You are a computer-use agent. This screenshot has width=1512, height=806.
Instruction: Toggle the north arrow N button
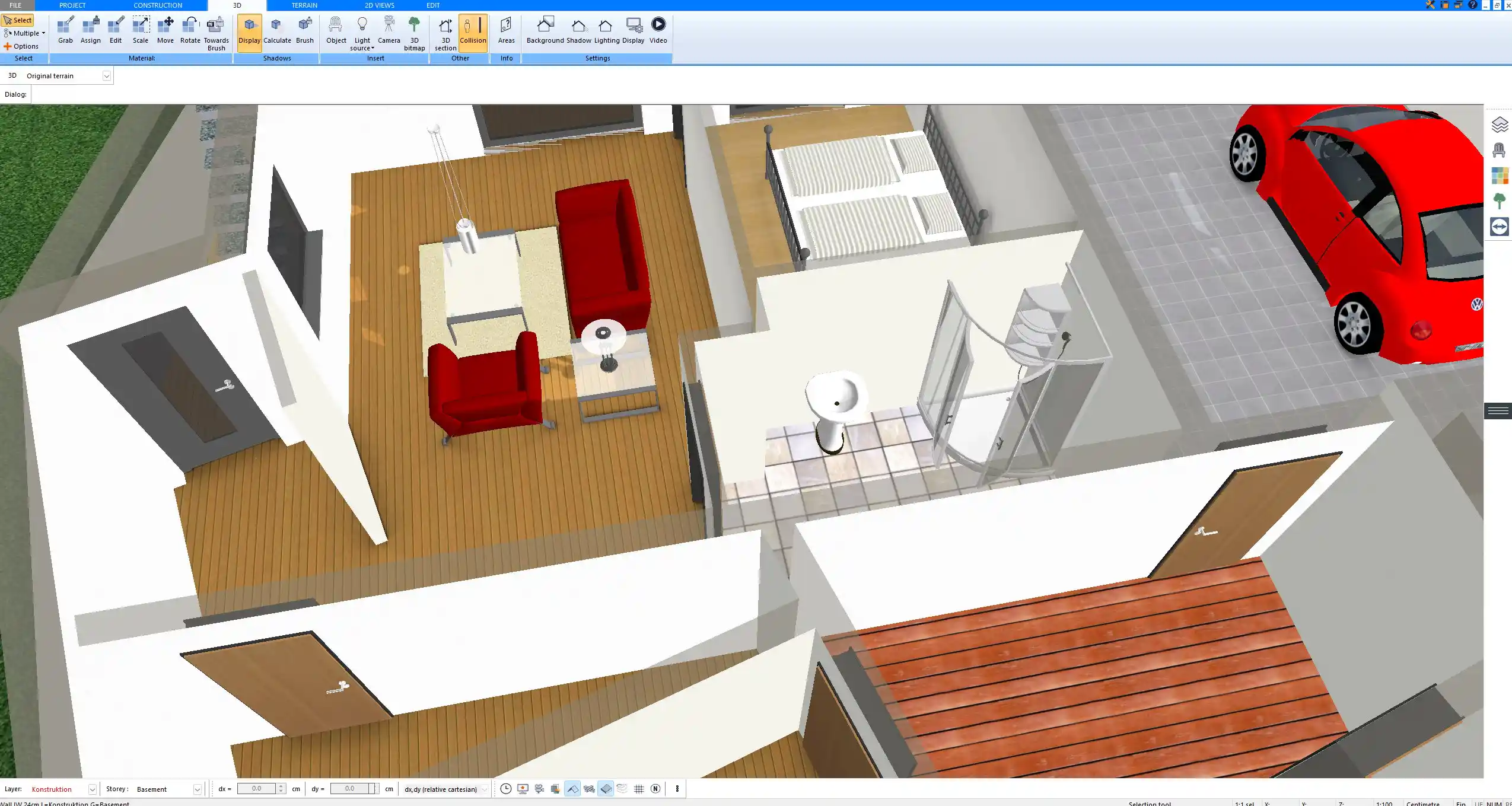[x=655, y=789]
